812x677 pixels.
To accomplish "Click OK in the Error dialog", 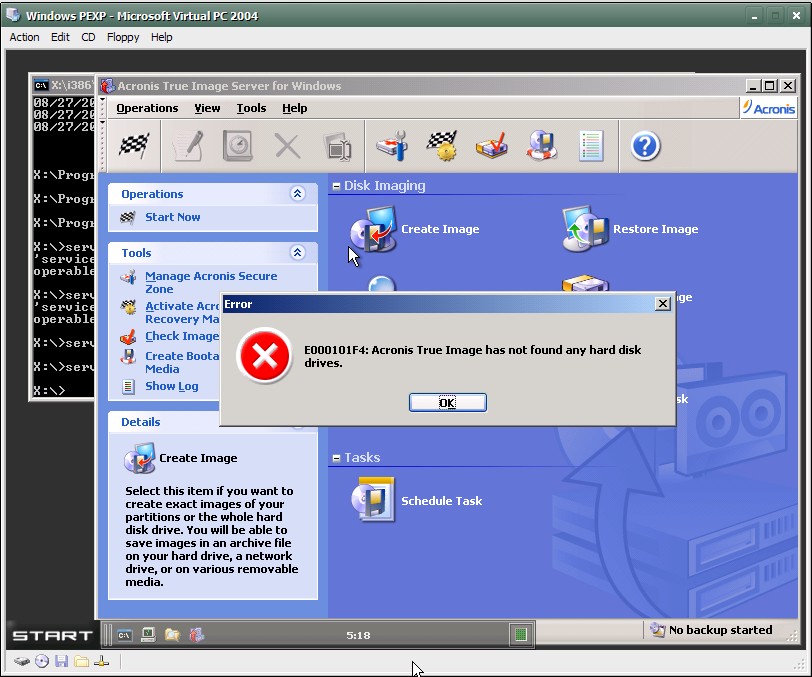I will click(447, 402).
